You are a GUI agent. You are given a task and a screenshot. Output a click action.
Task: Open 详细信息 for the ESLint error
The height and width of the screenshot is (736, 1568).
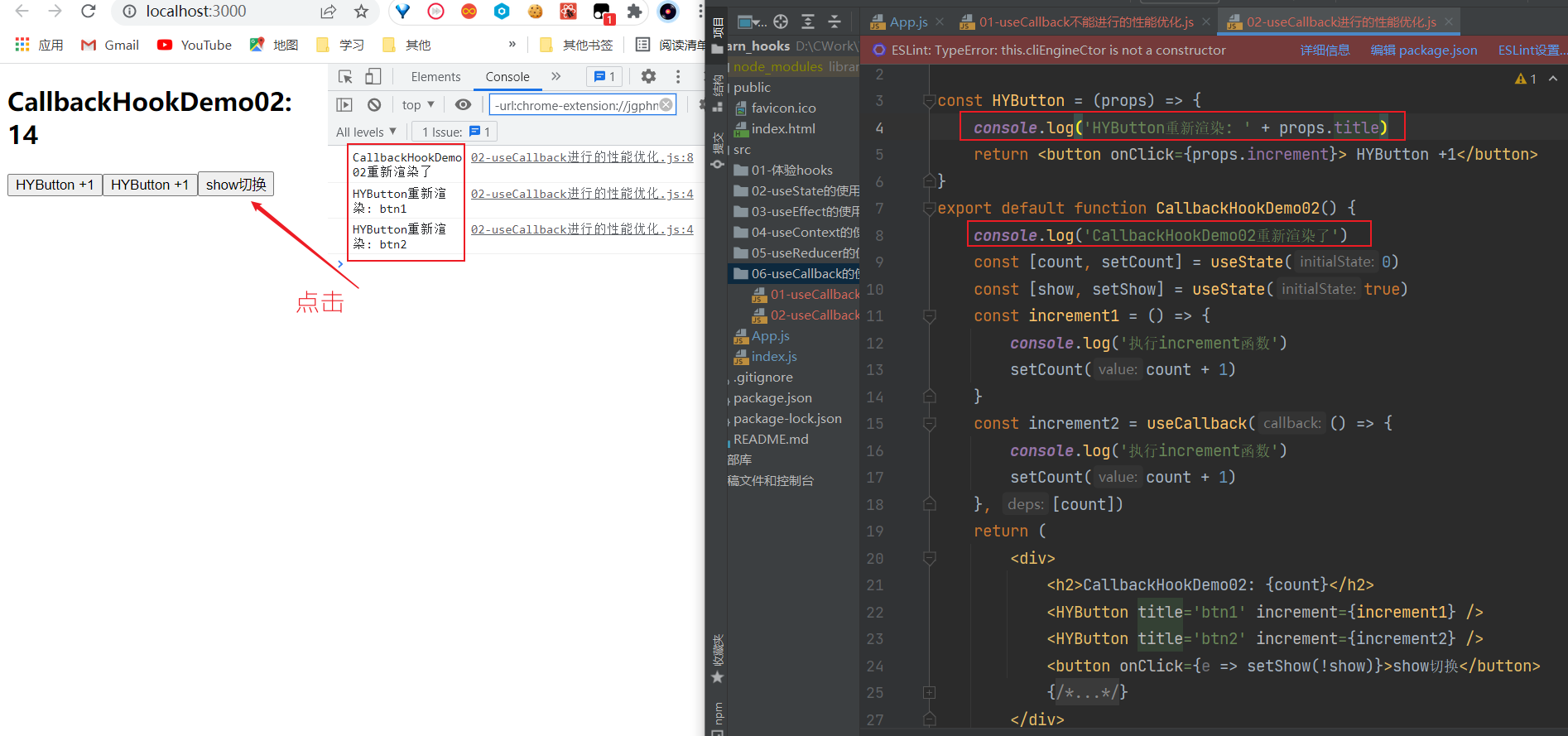click(x=1325, y=51)
